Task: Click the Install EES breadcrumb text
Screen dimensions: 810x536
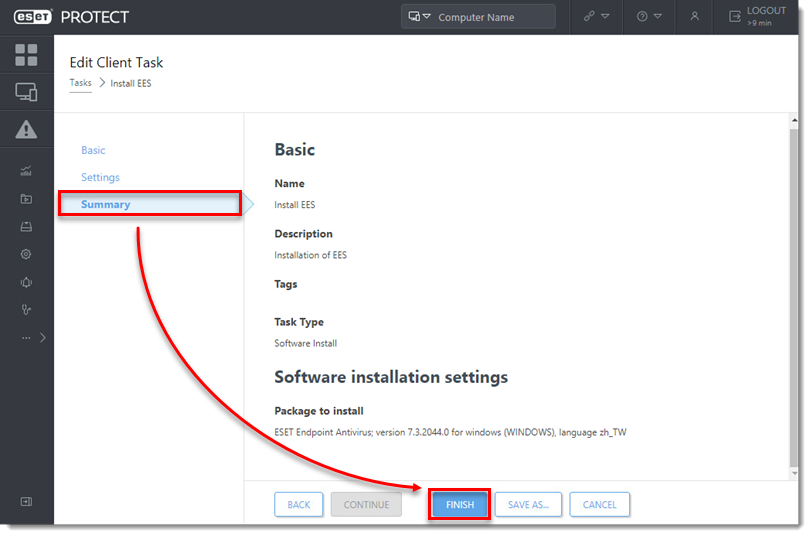Action: coord(131,83)
